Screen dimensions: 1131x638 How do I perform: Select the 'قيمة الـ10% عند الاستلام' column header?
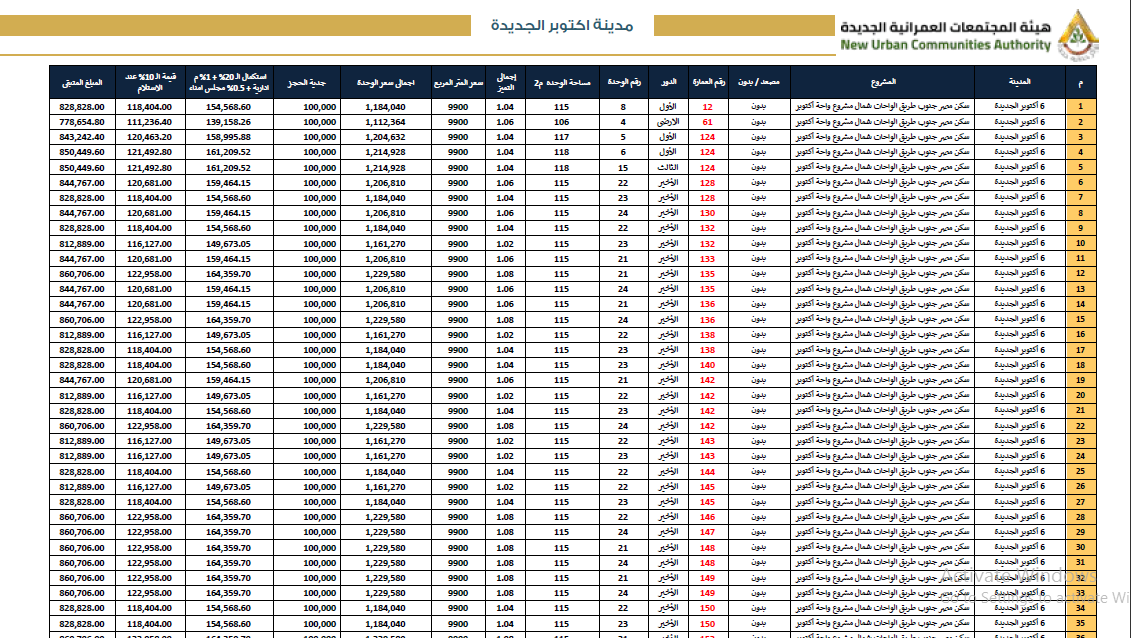[150, 82]
